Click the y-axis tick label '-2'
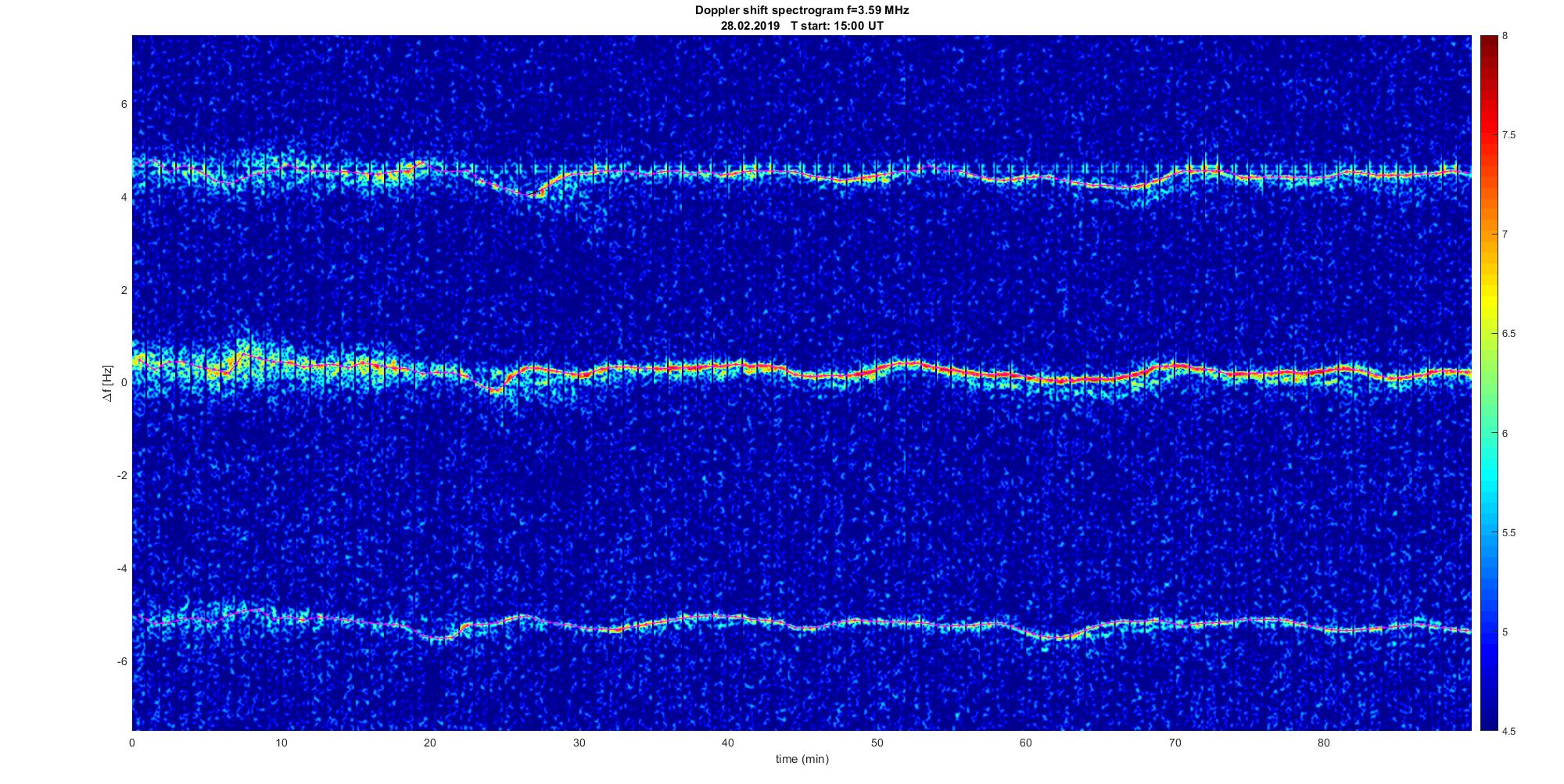This screenshot has width=1564, height=784. coord(122,476)
